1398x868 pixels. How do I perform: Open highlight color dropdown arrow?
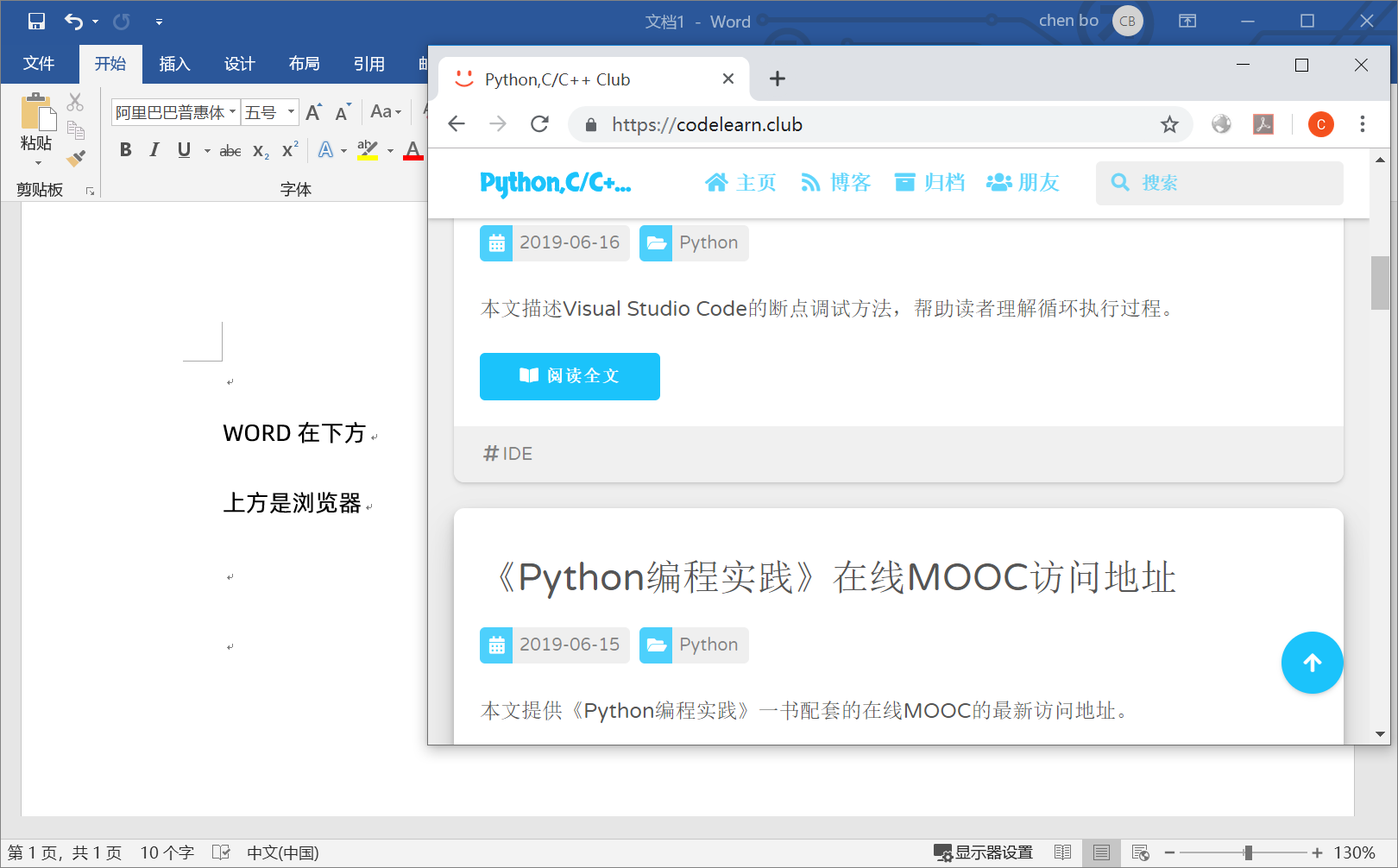[390, 151]
